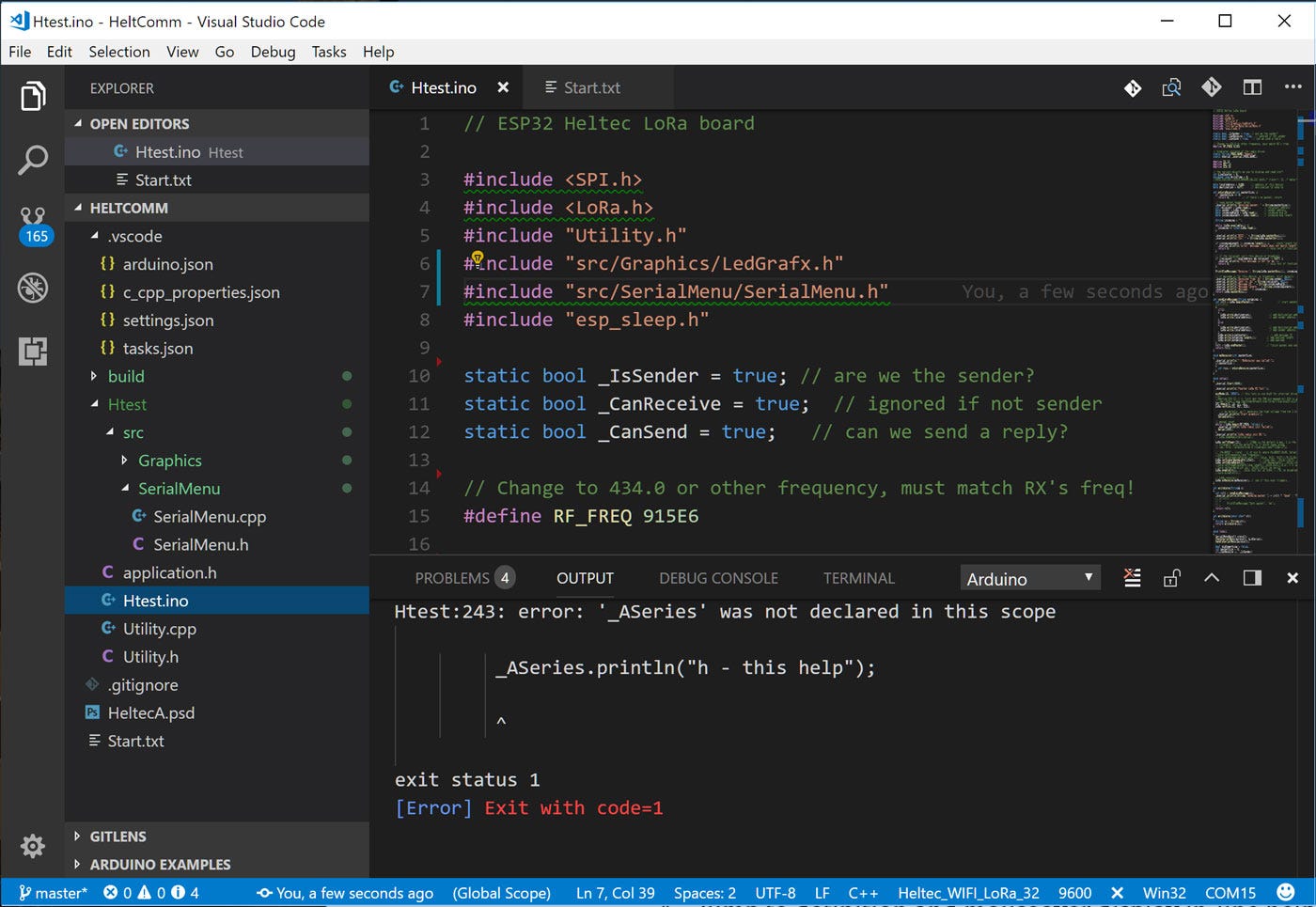Select the Explorer icon in the Activity Bar
The height and width of the screenshot is (907, 1316).
click(33, 96)
